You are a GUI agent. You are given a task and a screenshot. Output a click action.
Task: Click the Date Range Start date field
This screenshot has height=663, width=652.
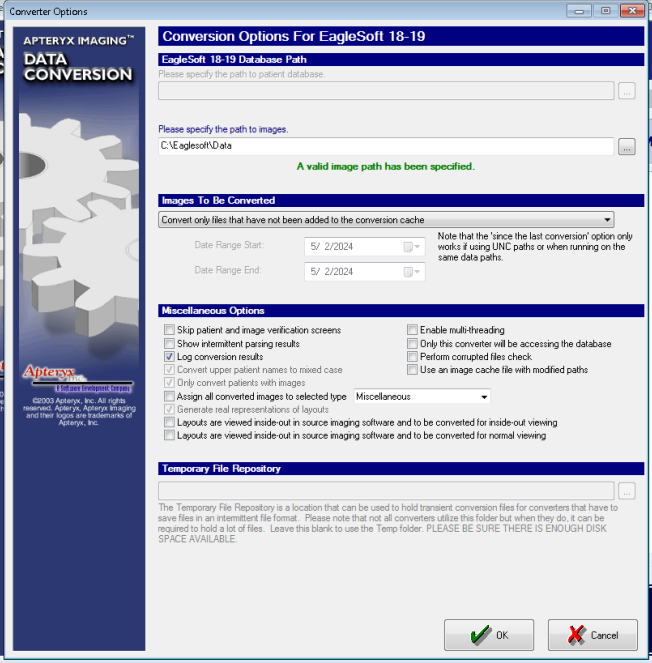[364, 247]
